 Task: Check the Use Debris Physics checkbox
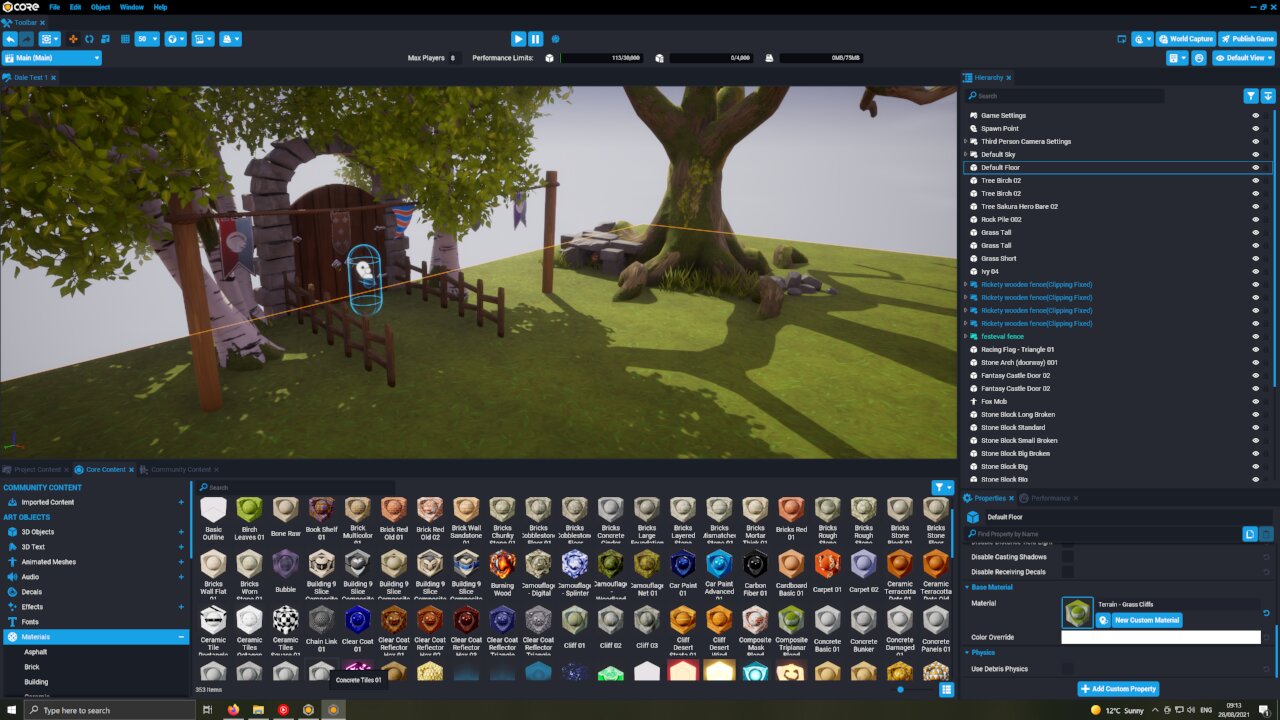pos(1067,669)
